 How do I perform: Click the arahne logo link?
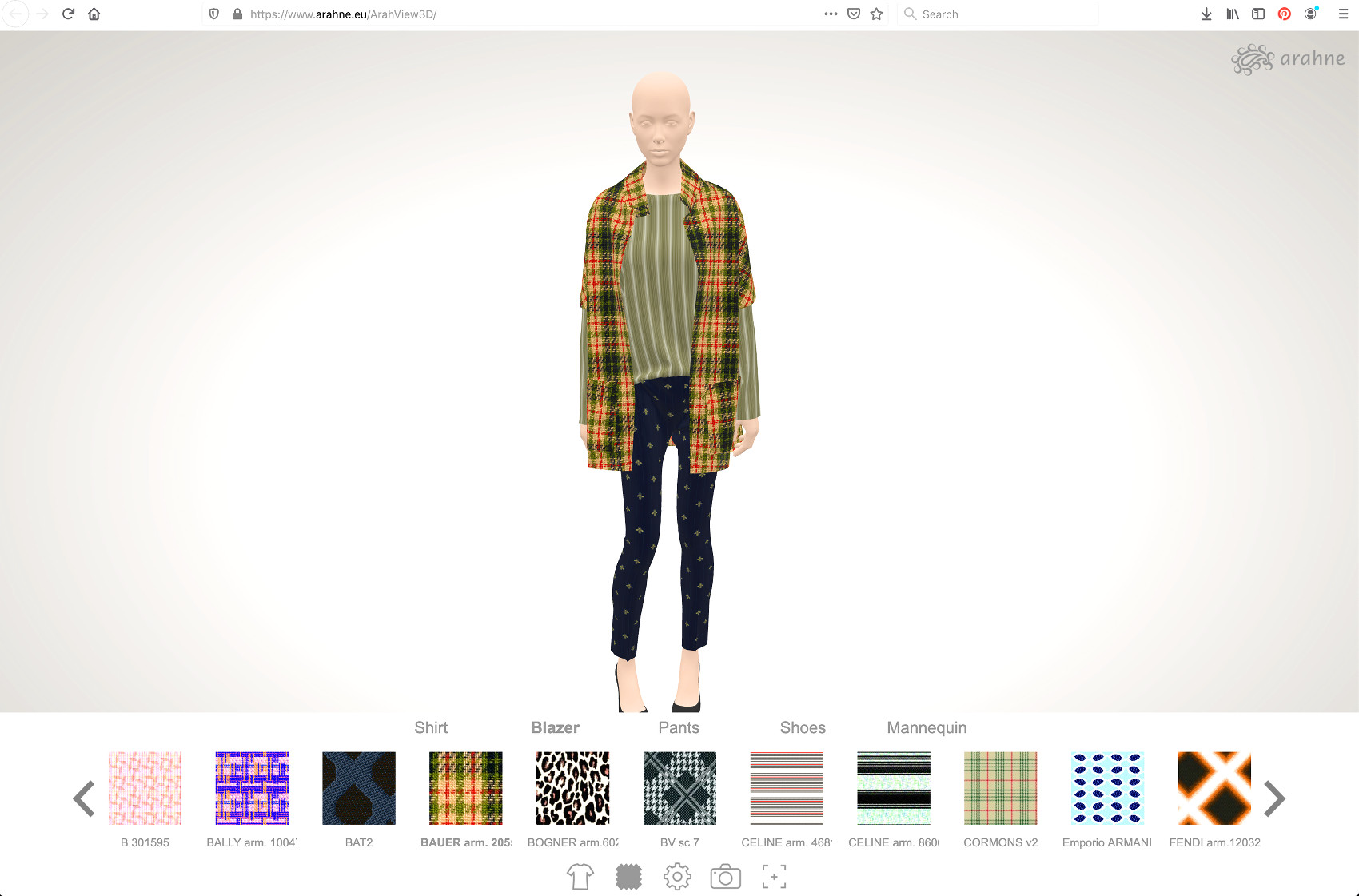click(1288, 59)
